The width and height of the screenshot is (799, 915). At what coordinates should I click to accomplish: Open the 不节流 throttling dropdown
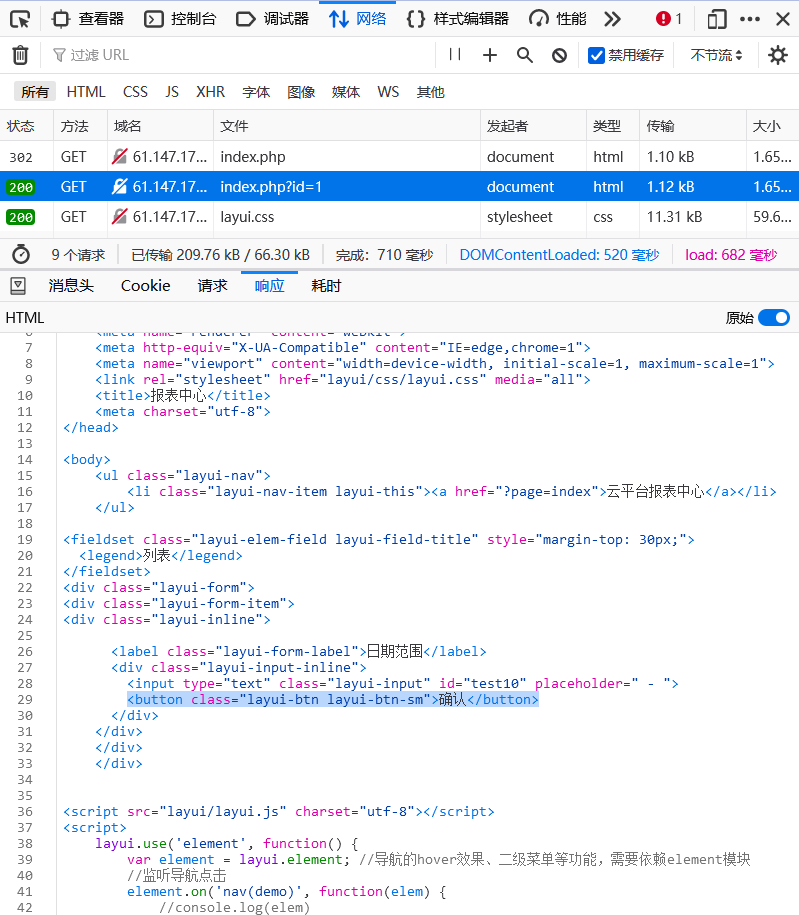point(716,55)
